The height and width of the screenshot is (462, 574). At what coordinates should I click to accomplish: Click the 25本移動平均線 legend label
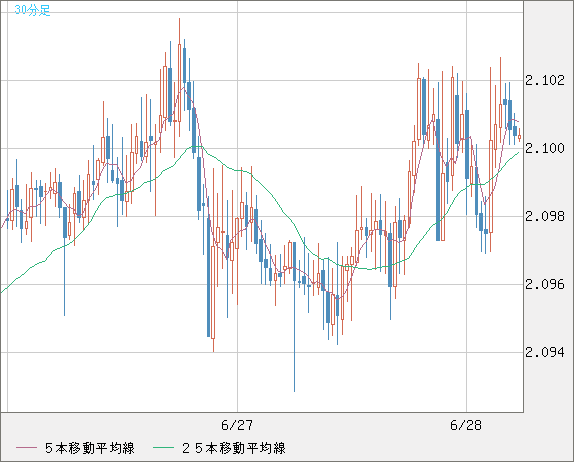tap(234, 448)
